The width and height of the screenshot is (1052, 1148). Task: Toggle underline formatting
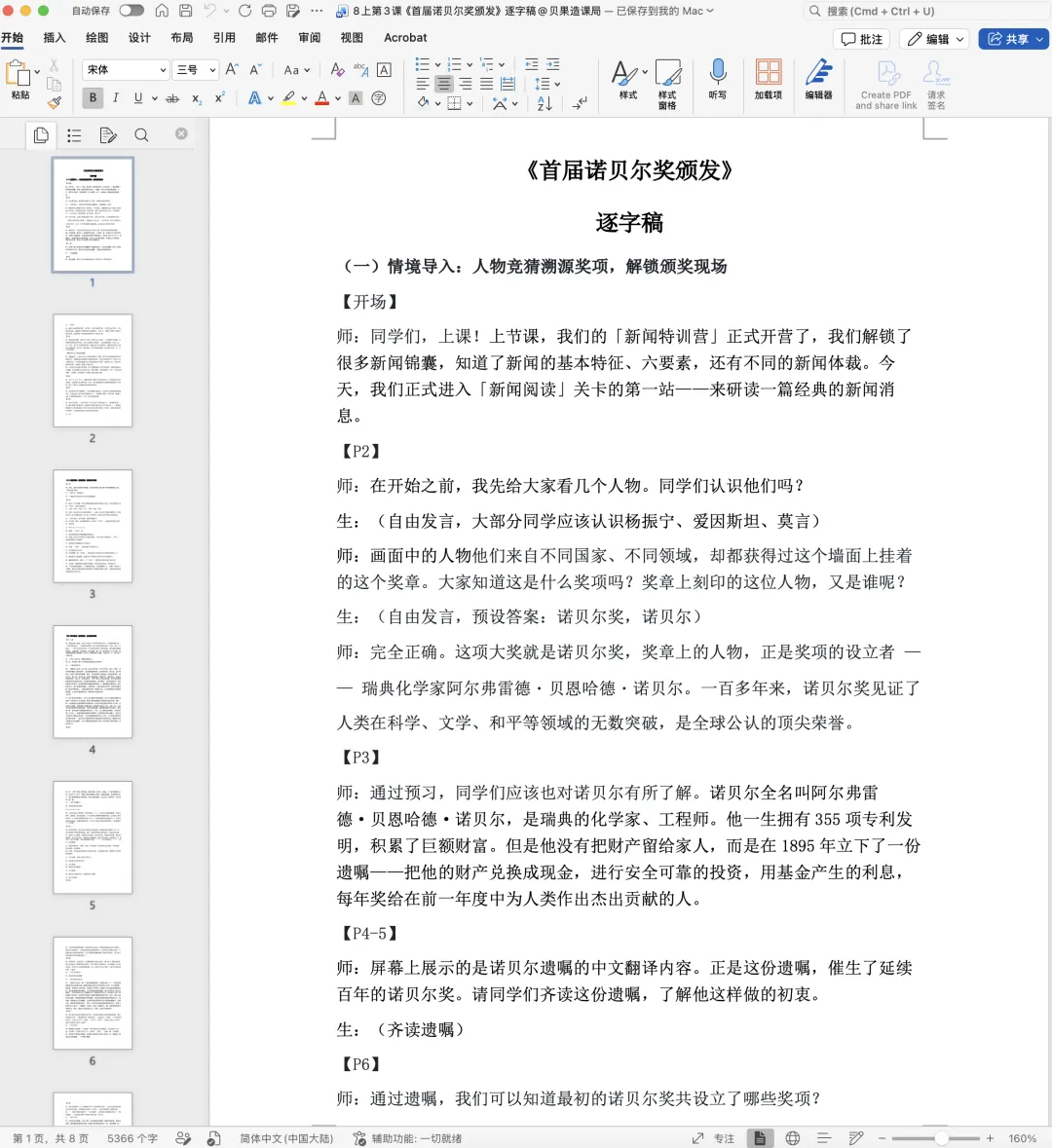pos(137,98)
